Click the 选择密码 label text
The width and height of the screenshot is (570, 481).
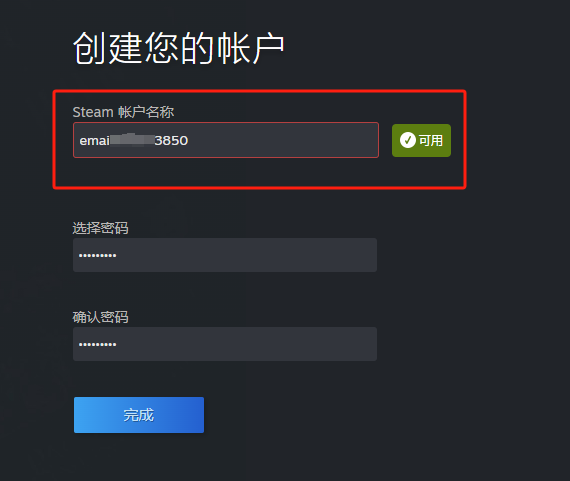100,228
